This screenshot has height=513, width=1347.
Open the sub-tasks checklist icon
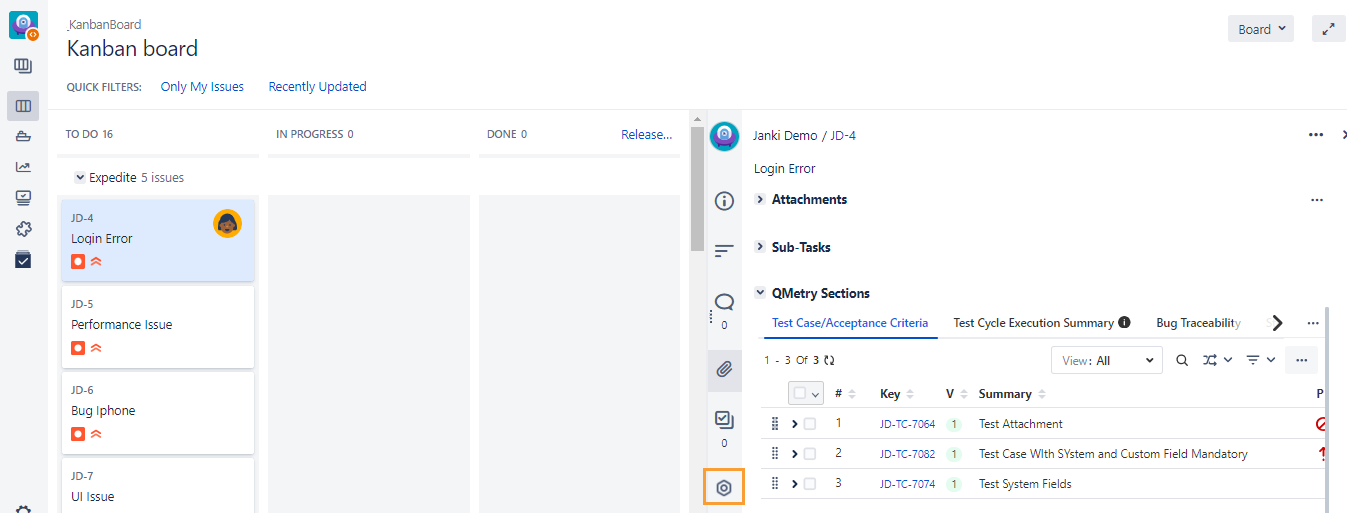pyautogui.click(x=725, y=420)
